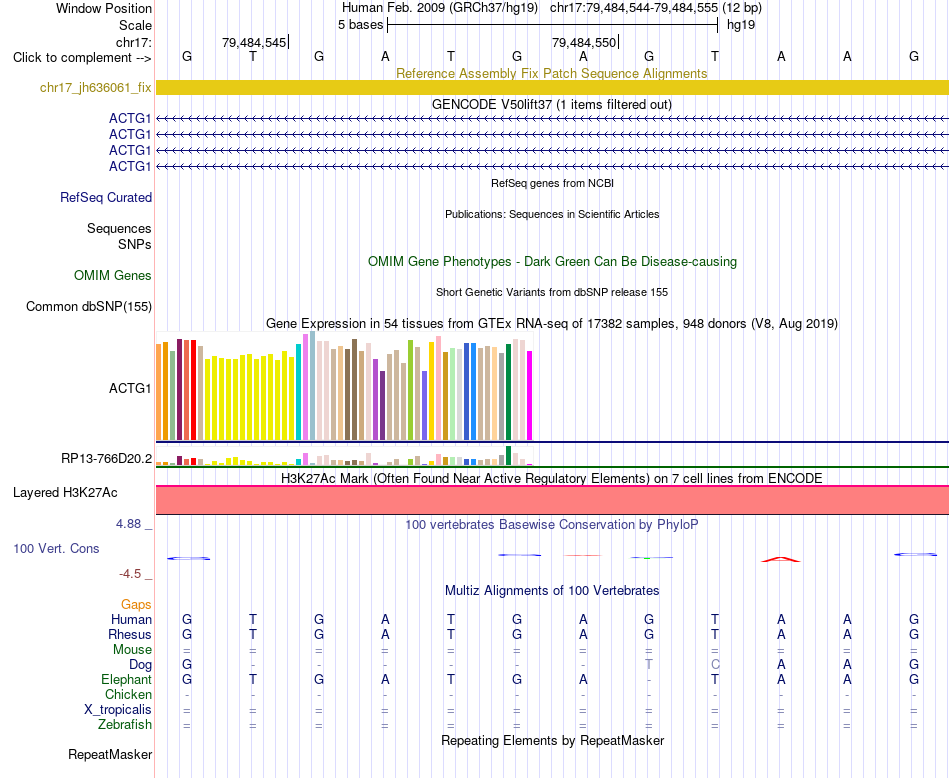
Task: Click the Layered H3K27Ac track label
Action: point(65,492)
